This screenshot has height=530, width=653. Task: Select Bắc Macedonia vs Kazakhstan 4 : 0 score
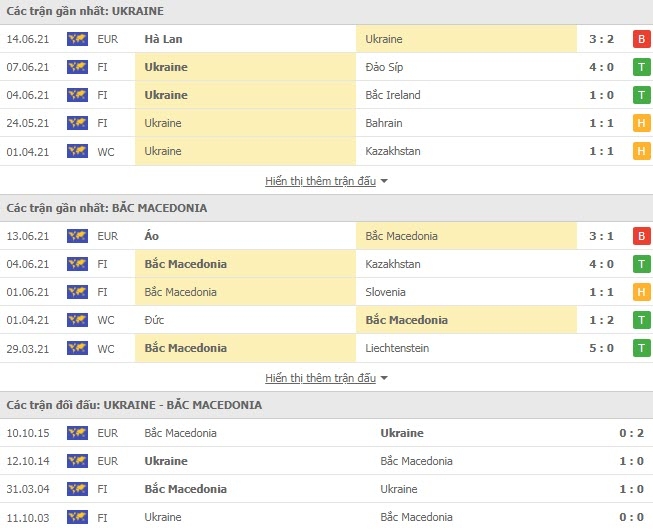(601, 264)
